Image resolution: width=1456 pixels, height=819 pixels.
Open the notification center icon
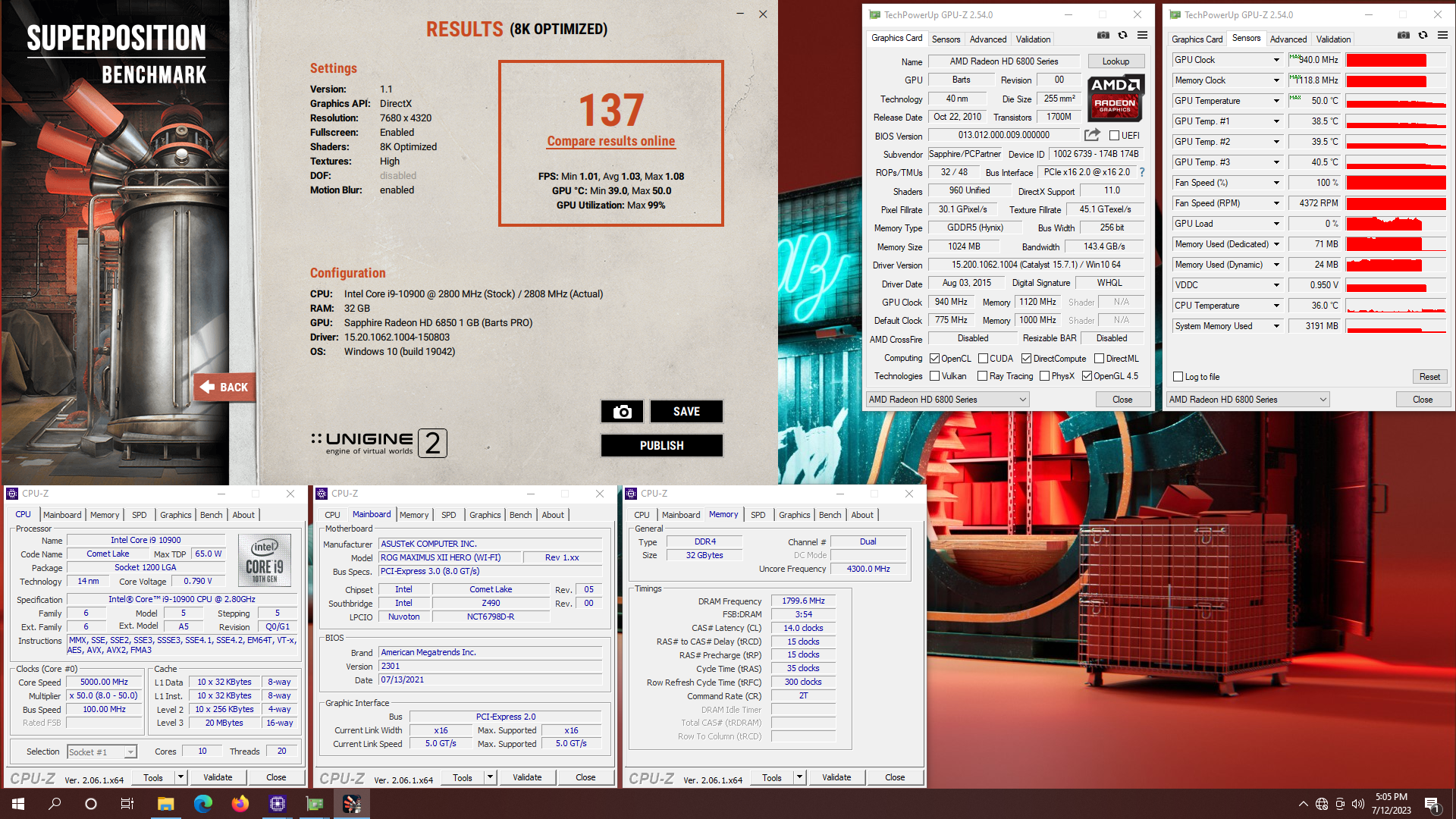tap(1432, 804)
